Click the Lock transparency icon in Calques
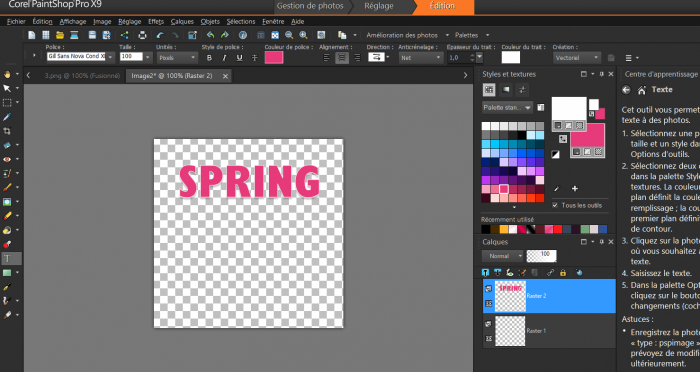Image resolution: width=700 pixels, height=372 pixels. (563, 272)
